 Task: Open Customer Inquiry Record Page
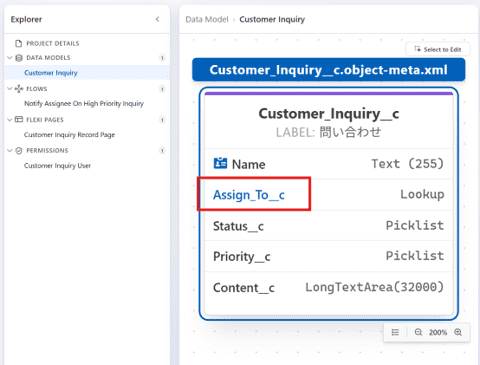point(69,135)
